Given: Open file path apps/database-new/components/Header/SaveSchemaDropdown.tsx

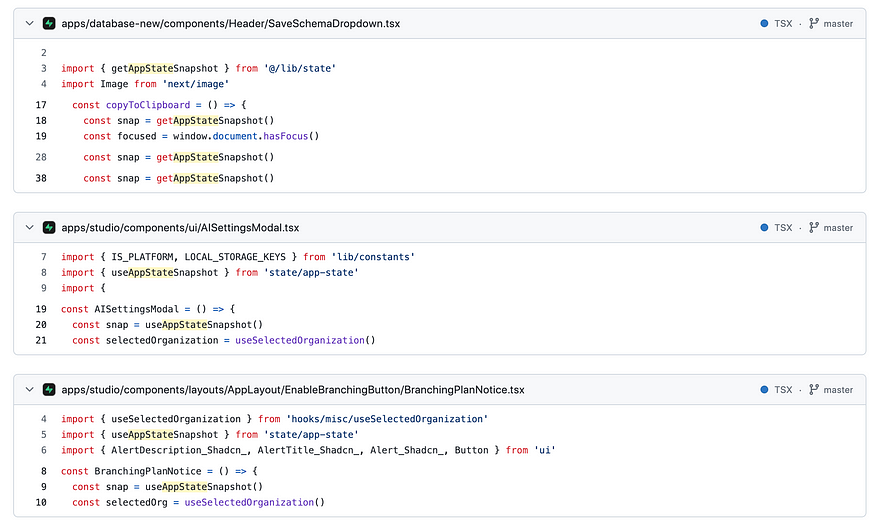Looking at the screenshot, I should click(230, 23).
